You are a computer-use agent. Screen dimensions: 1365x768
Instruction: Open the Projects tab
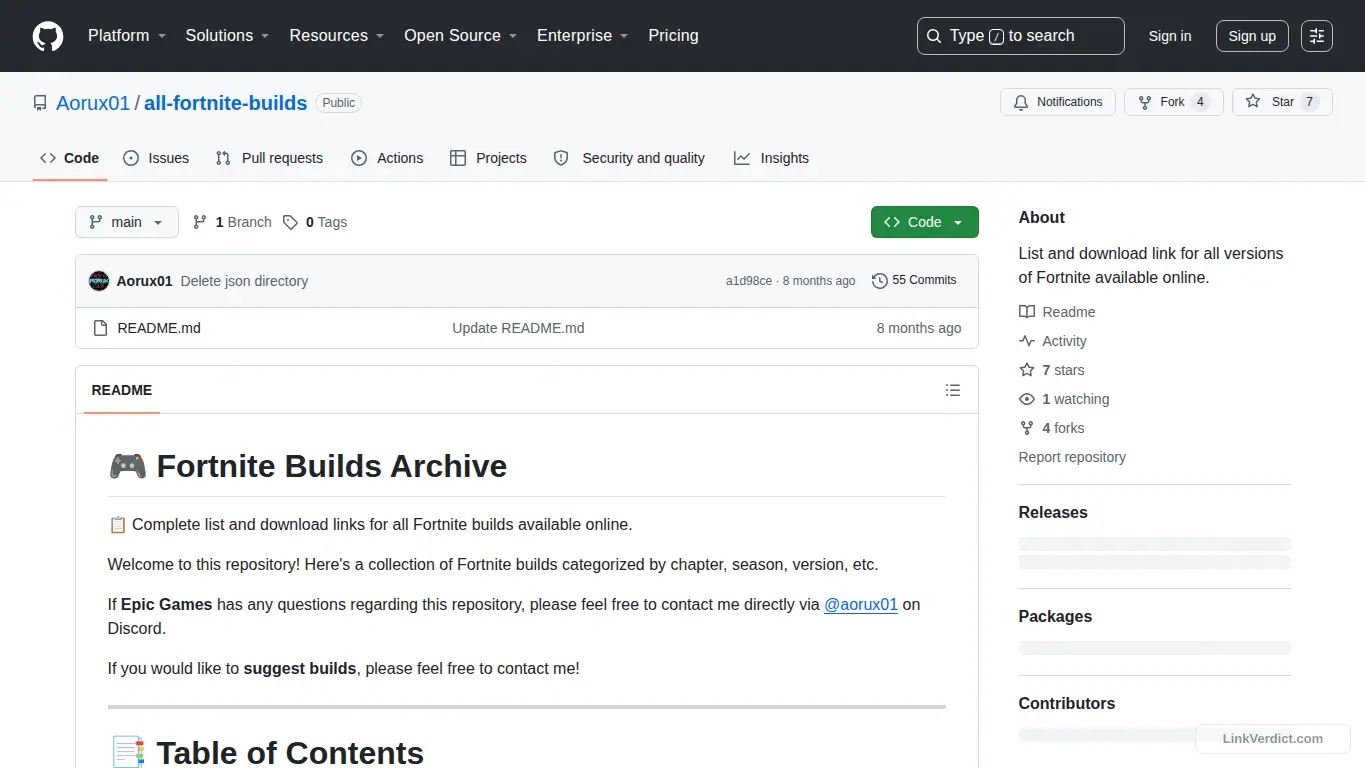point(488,158)
